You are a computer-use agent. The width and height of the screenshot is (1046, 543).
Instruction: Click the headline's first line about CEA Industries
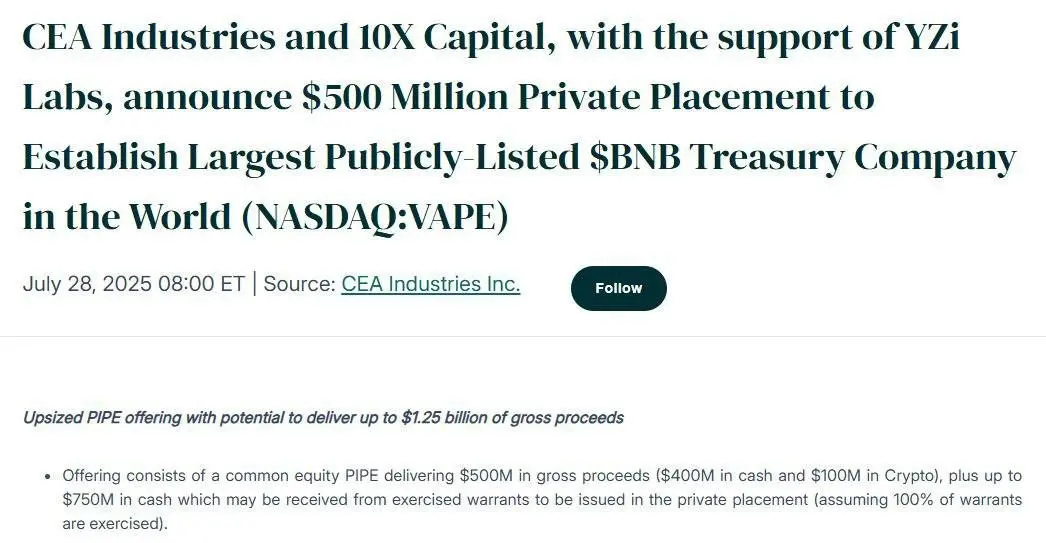point(491,37)
